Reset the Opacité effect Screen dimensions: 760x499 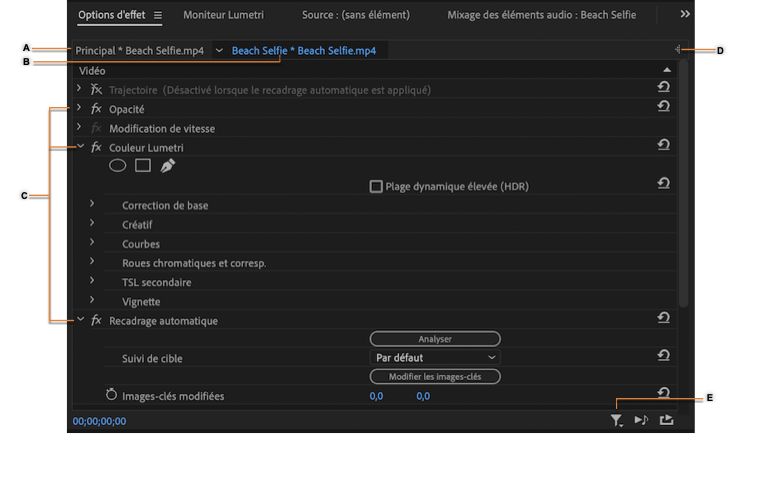[664, 106]
